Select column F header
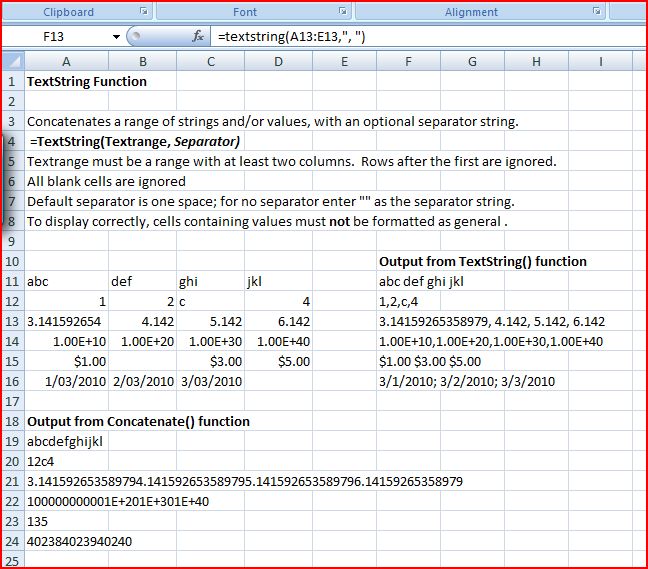 click(x=409, y=62)
